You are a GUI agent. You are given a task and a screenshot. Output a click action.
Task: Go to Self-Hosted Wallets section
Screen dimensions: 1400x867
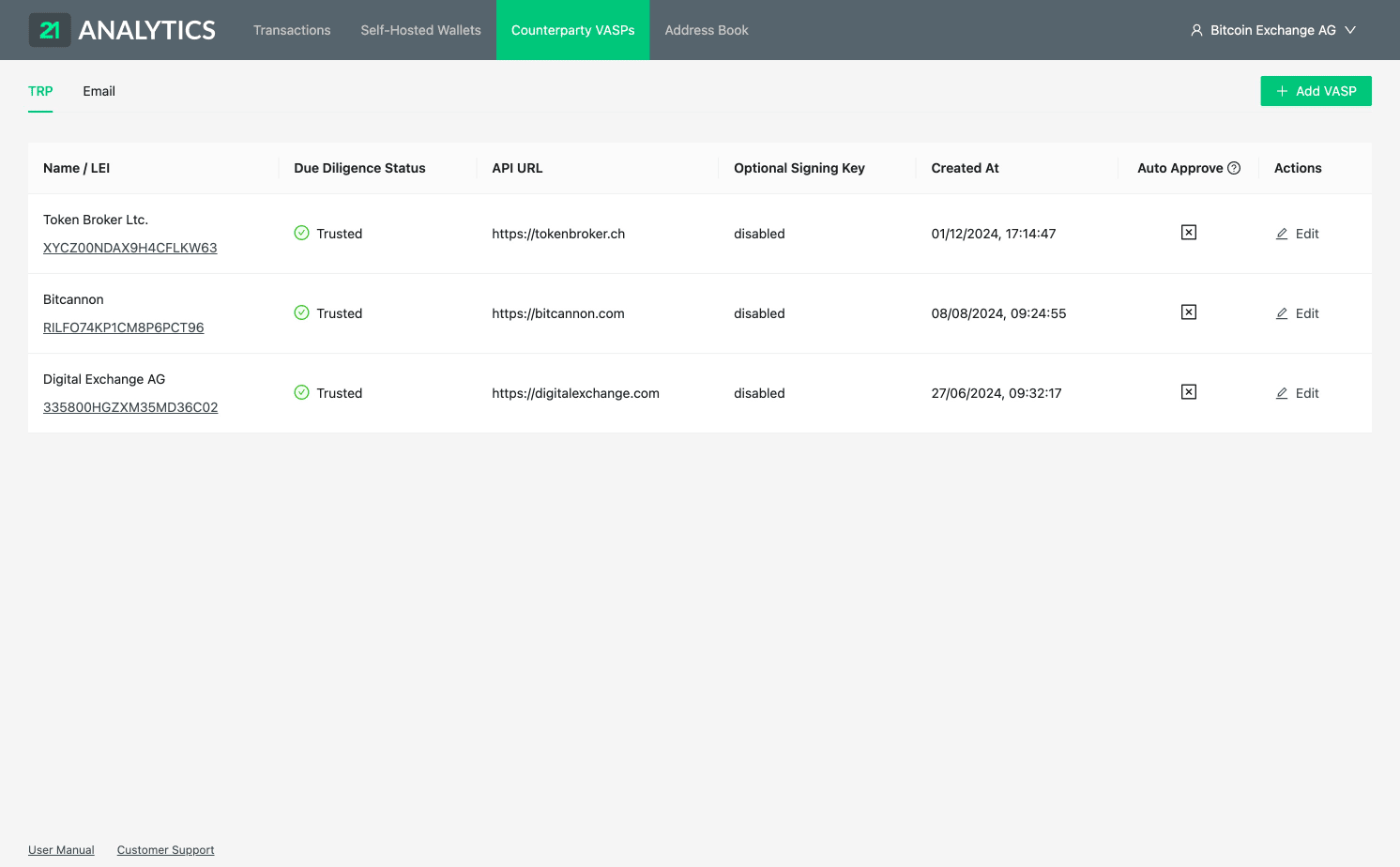click(x=420, y=30)
